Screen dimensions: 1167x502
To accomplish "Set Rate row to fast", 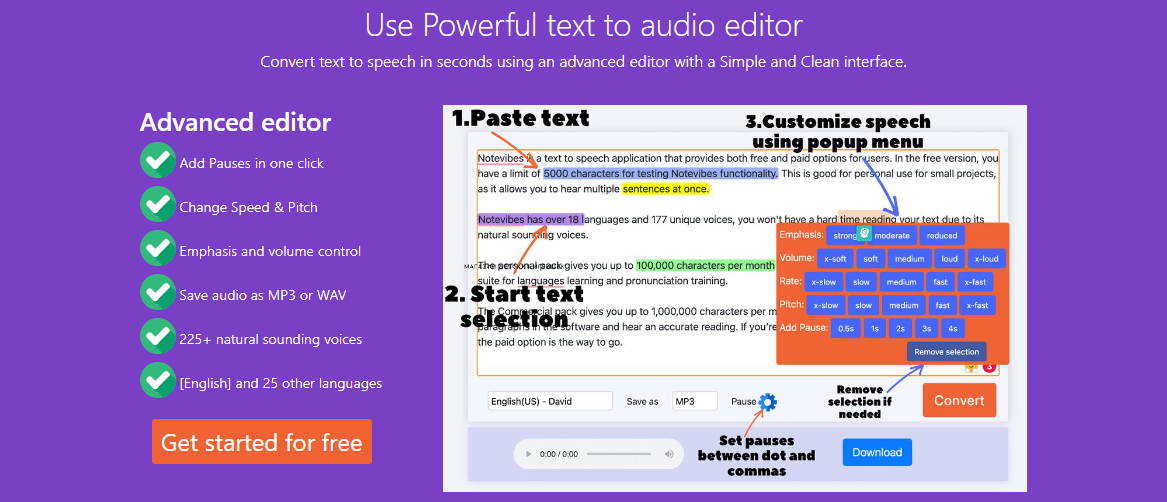I will (940, 282).
